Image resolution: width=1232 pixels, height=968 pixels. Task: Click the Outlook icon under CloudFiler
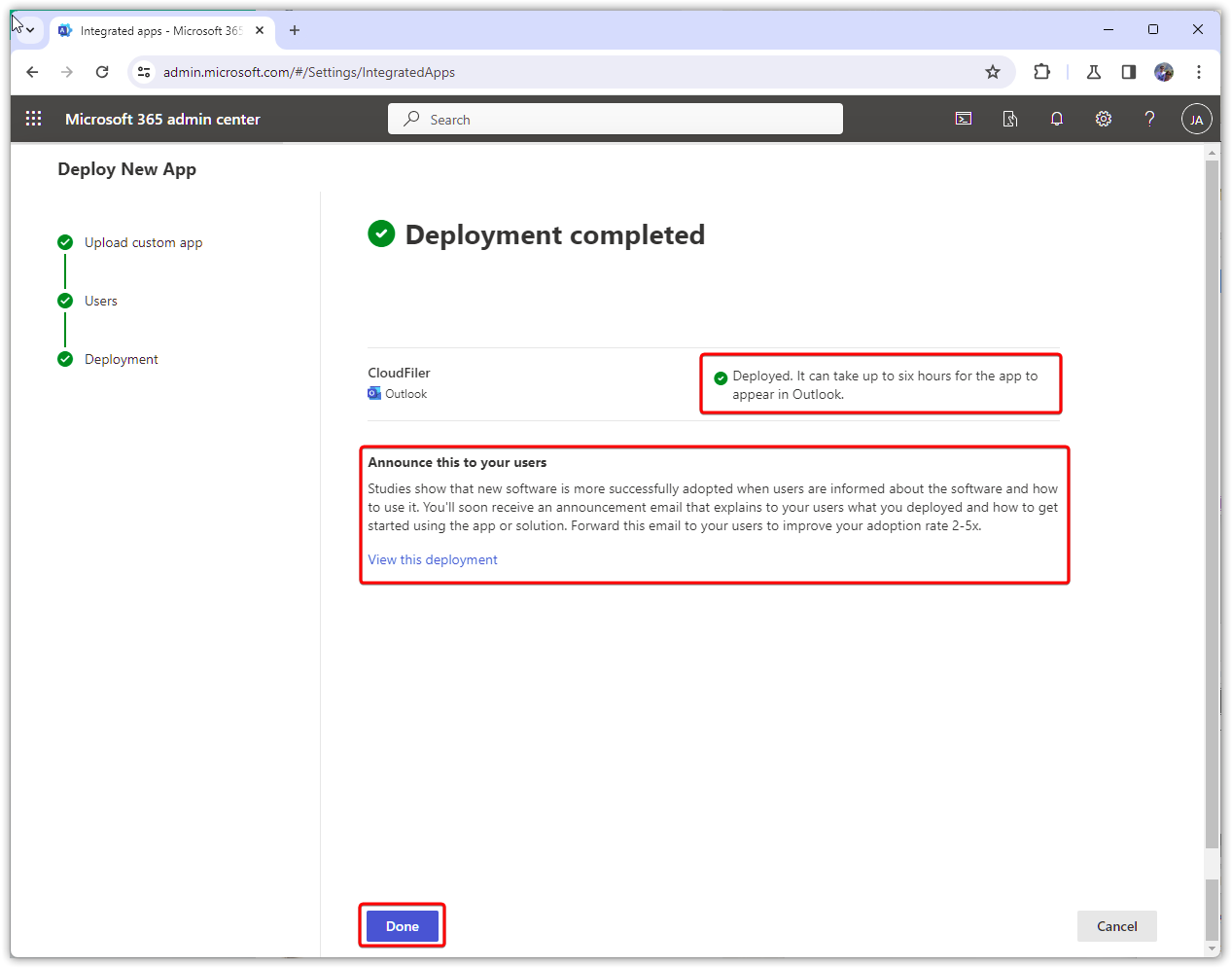(374, 394)
